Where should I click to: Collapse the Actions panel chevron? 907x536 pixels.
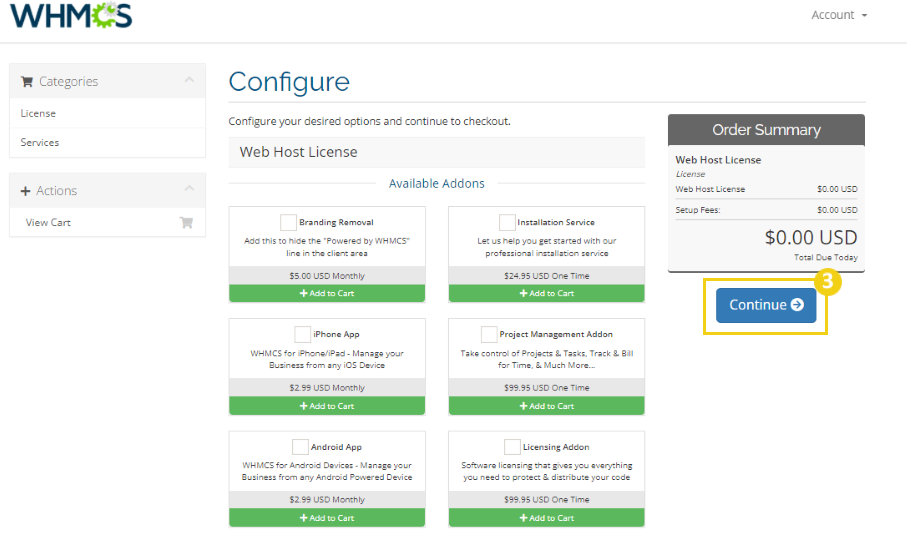pos(189,188)
